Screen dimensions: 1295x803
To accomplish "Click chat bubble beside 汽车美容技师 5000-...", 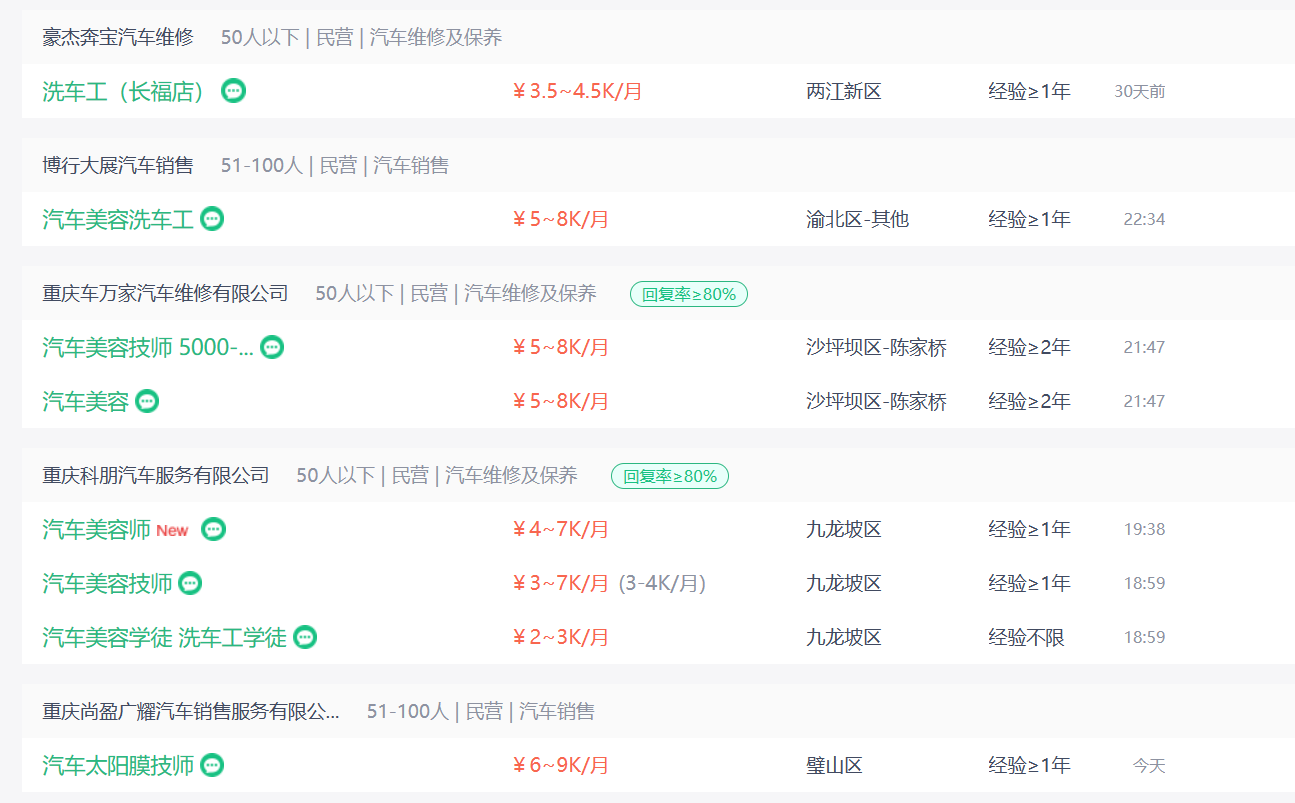I will coord(272,347).
